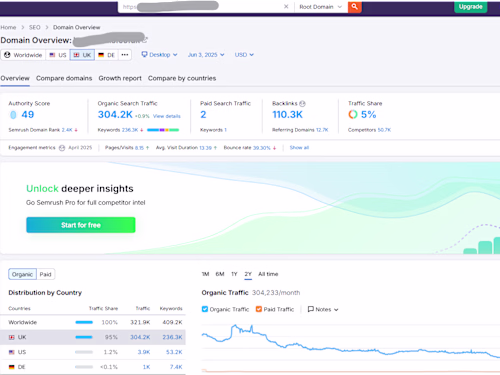Switch to the Growth report tab
500x375 pixels.
pyautogui.click(x=120, y=78)
